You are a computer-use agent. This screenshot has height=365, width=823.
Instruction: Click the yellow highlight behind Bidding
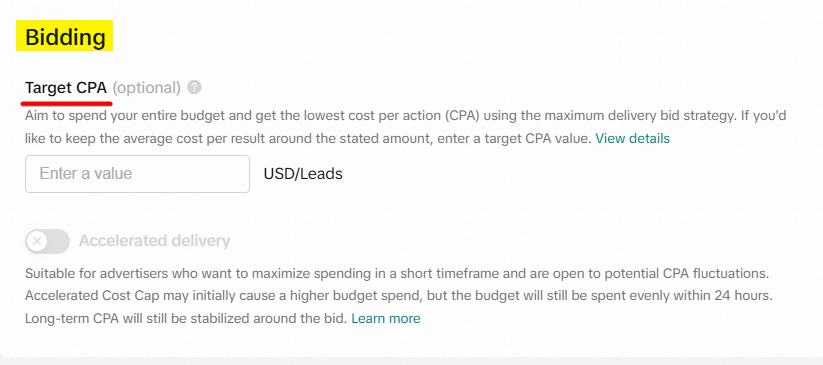[65, 36]
